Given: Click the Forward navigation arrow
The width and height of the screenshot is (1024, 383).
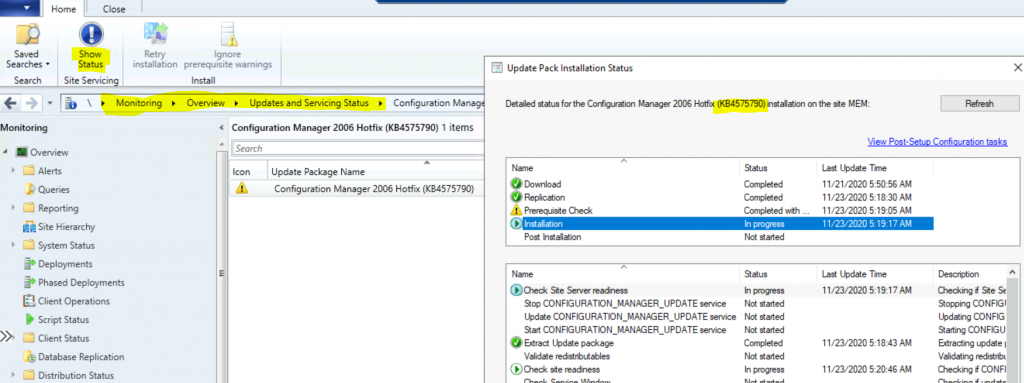Looking at the screenshot, I should click(x=31, y=103).
